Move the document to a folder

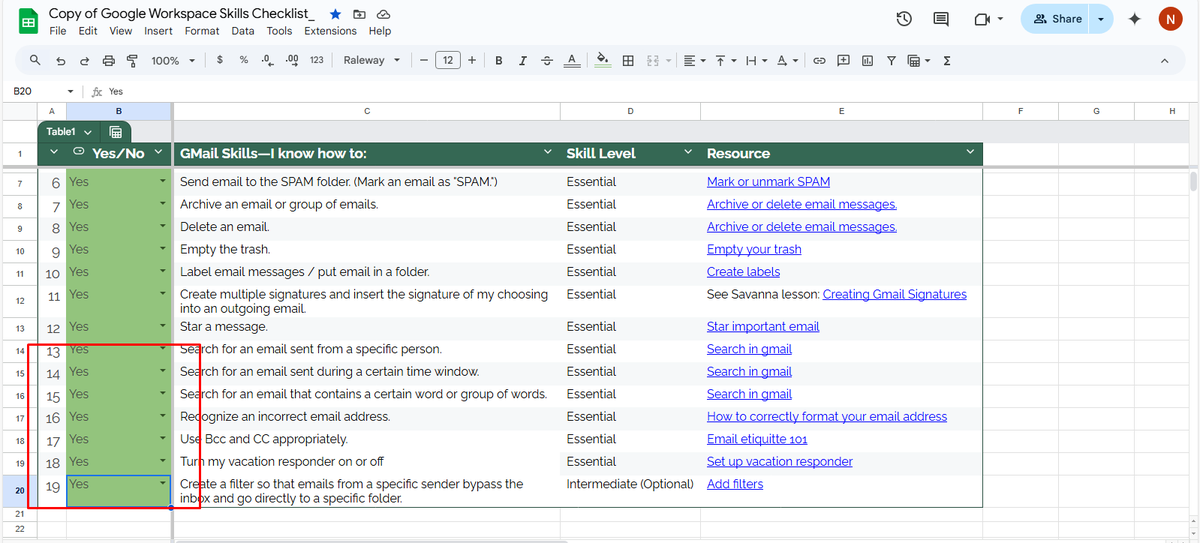(x=359, y=14)
